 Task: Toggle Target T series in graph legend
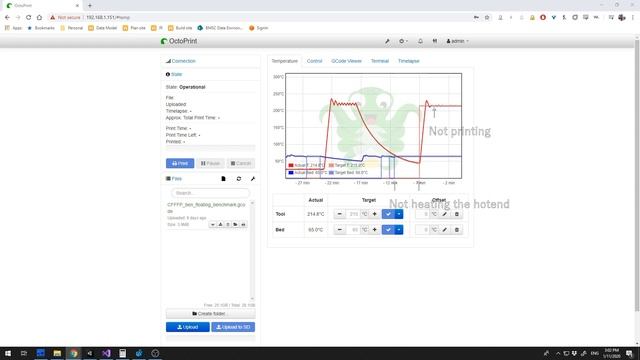[x=347, y=165]
